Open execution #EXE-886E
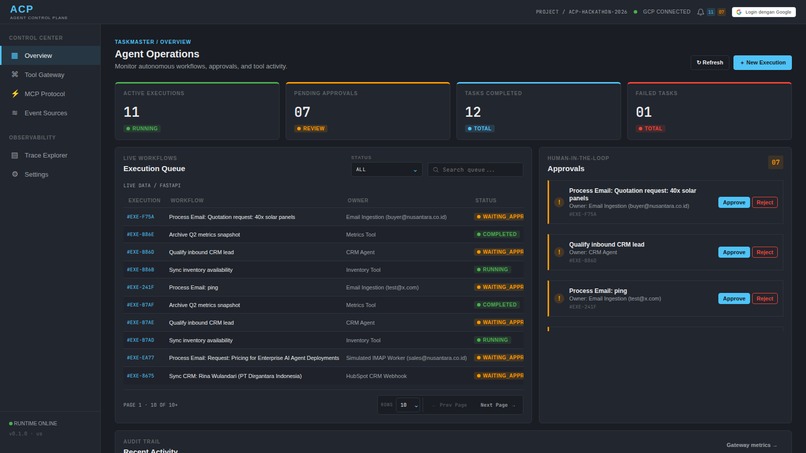The image size is (806, 453). click(140, 234)
